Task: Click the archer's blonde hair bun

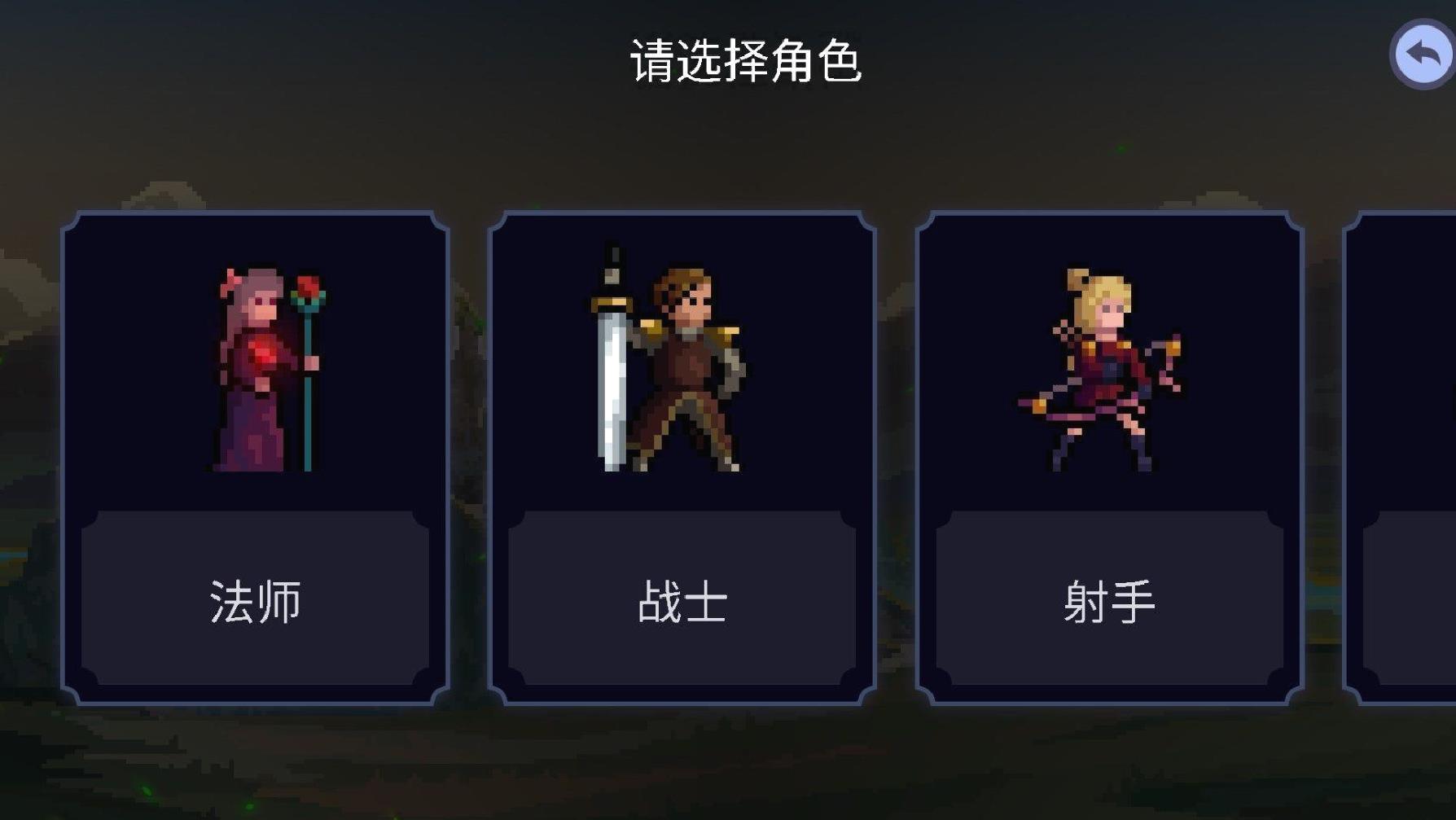Action: [1078, 279]
